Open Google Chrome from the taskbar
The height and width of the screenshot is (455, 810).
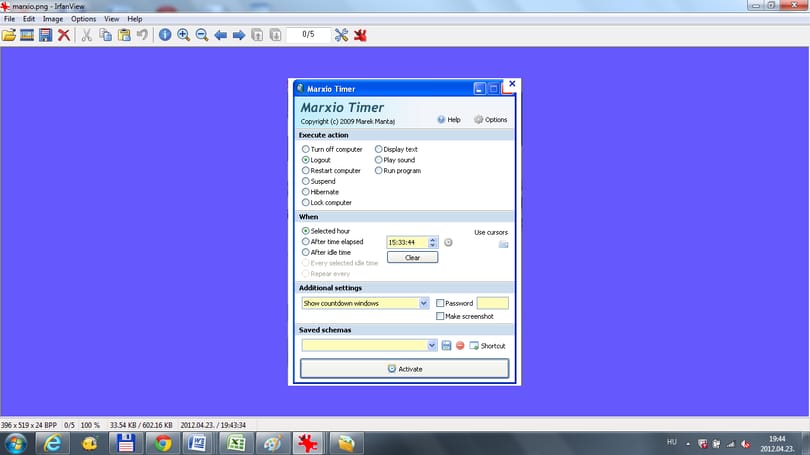163,444
